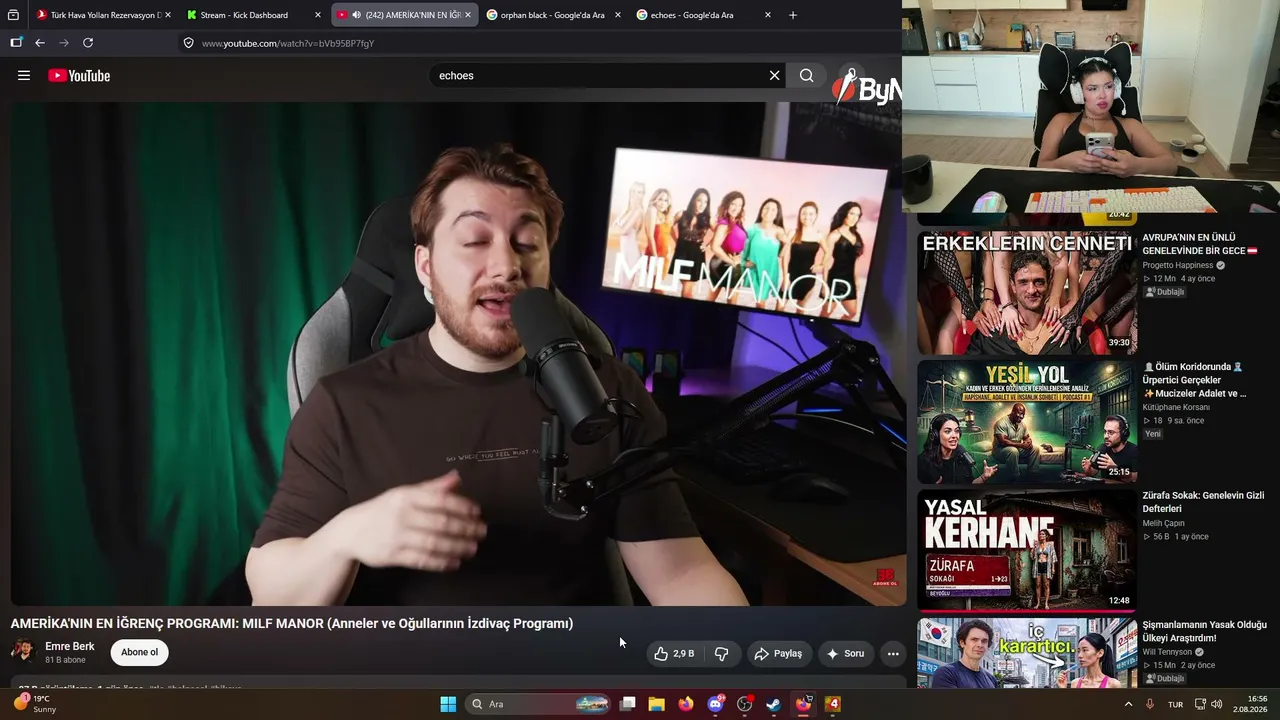Reload the current YouTube page

point(88,43)
